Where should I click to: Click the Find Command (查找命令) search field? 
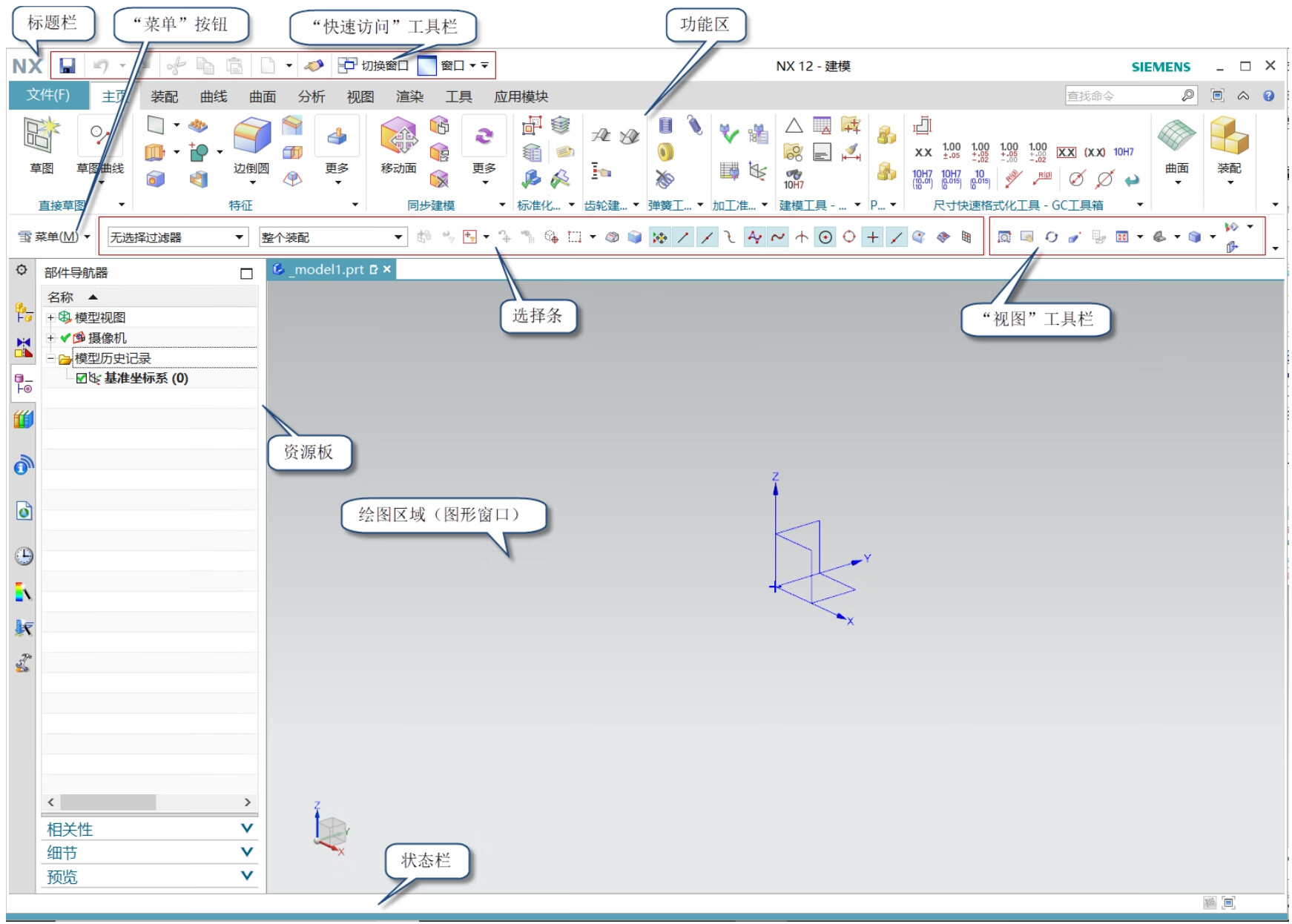point(1122,96)
